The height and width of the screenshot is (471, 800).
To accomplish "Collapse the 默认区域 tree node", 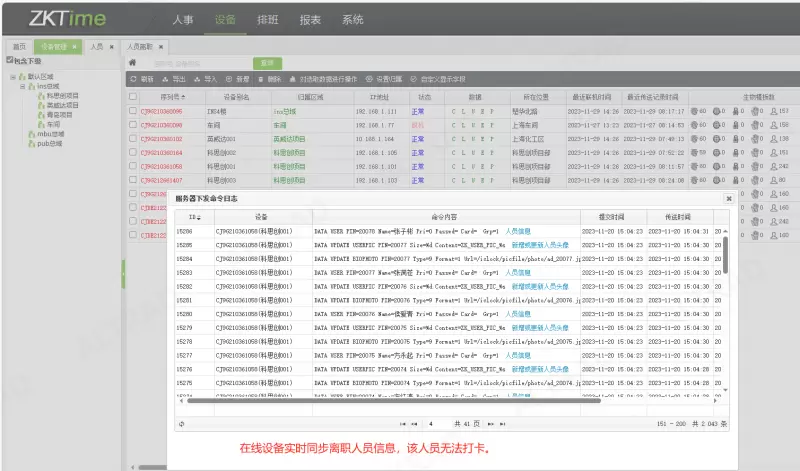I will tap(13, 76).
